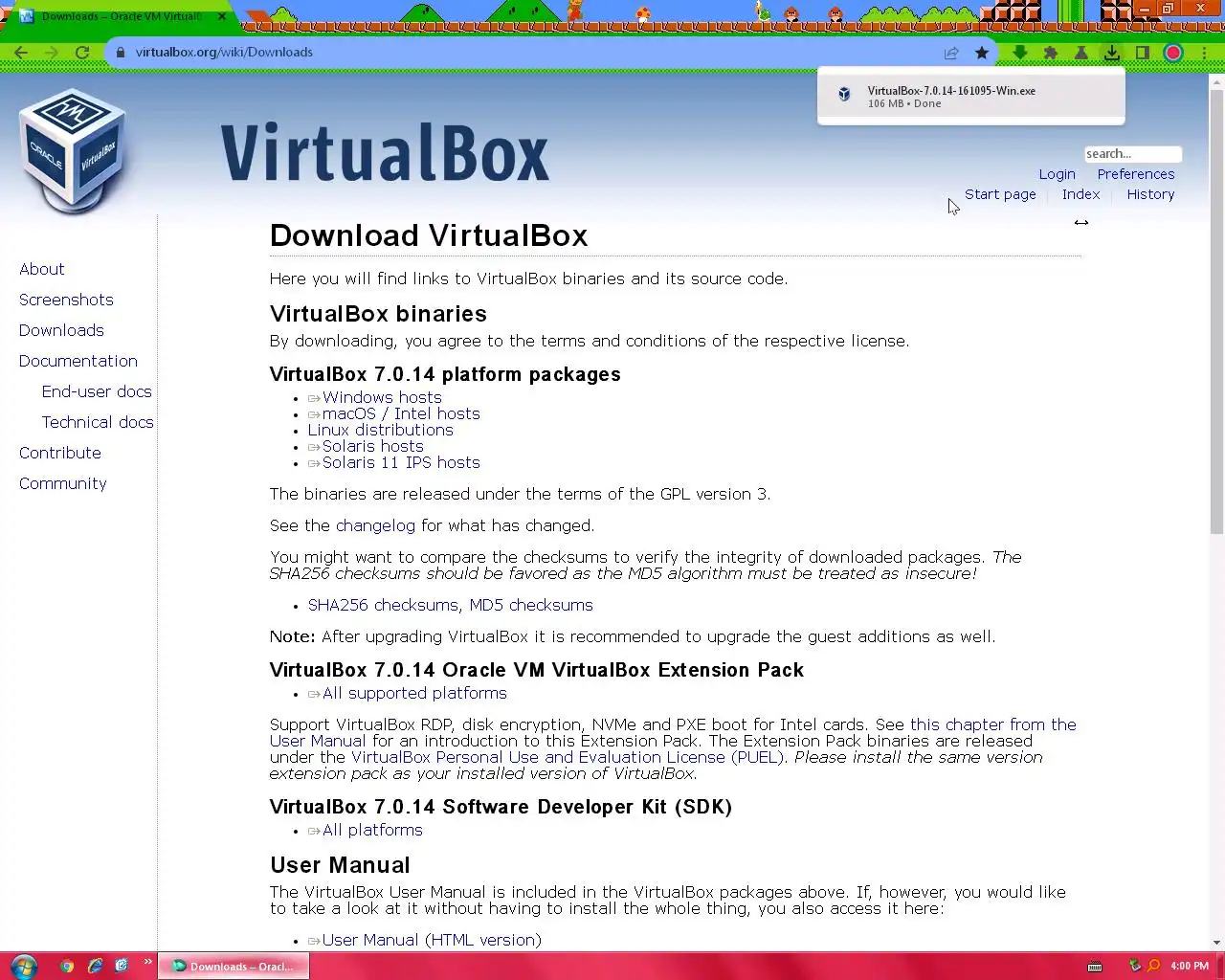Image resolution: width=1225 pixels, height=980 pixels.
Task: Open the SHA256 checksums link
Action: (383, 605)
